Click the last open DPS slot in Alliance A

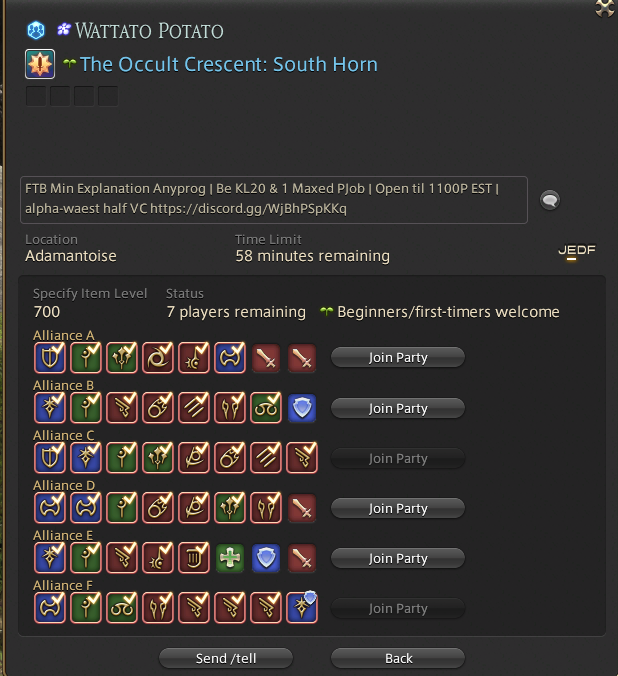click(302, 358)
